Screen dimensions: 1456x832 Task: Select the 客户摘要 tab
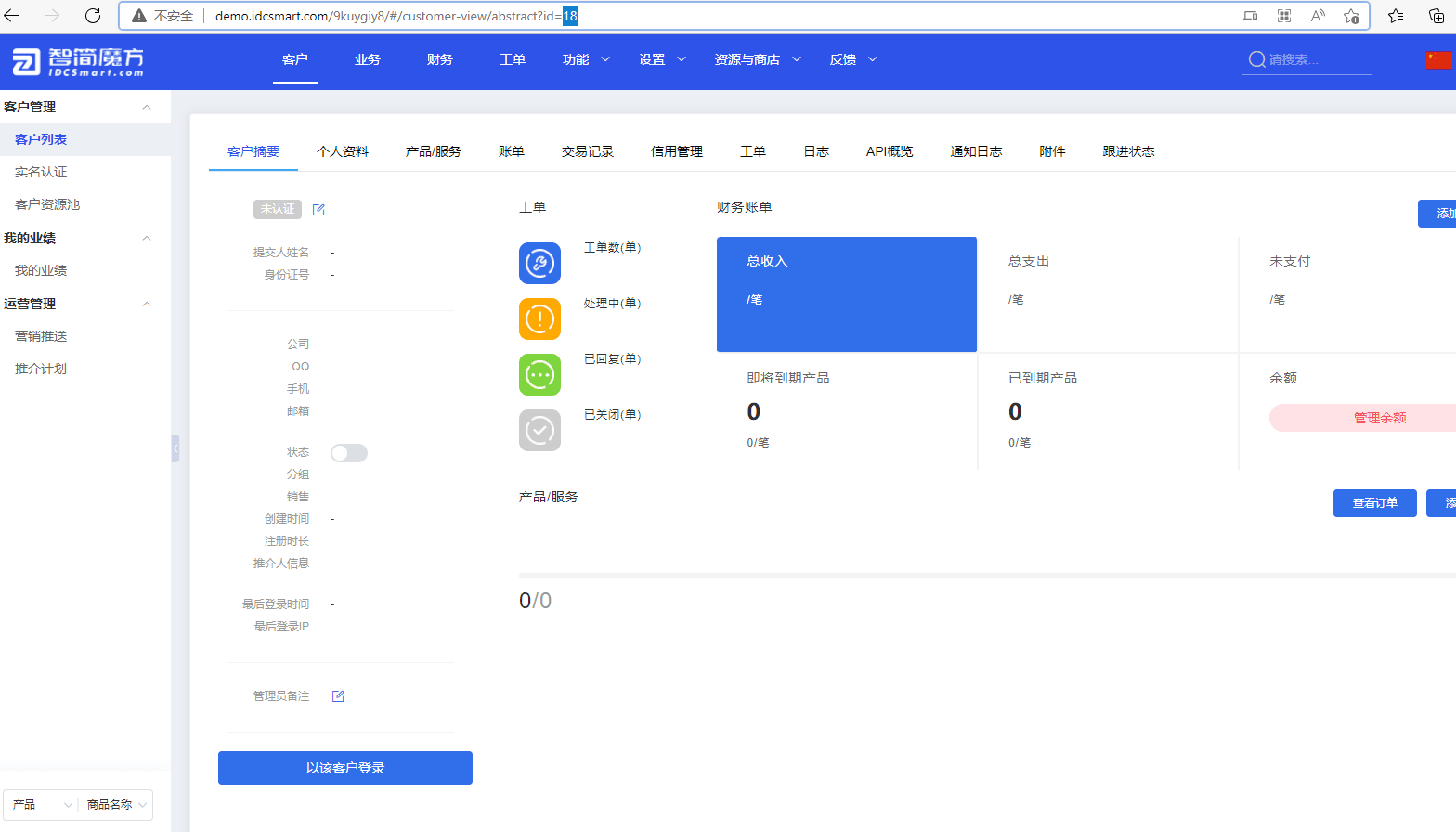coord(253,151)
